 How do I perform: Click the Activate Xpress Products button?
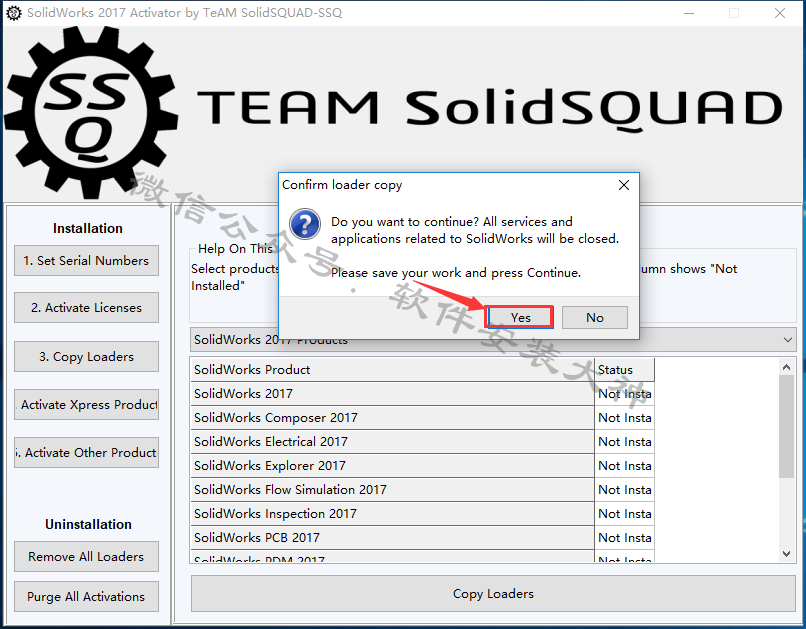coord(86,404)
